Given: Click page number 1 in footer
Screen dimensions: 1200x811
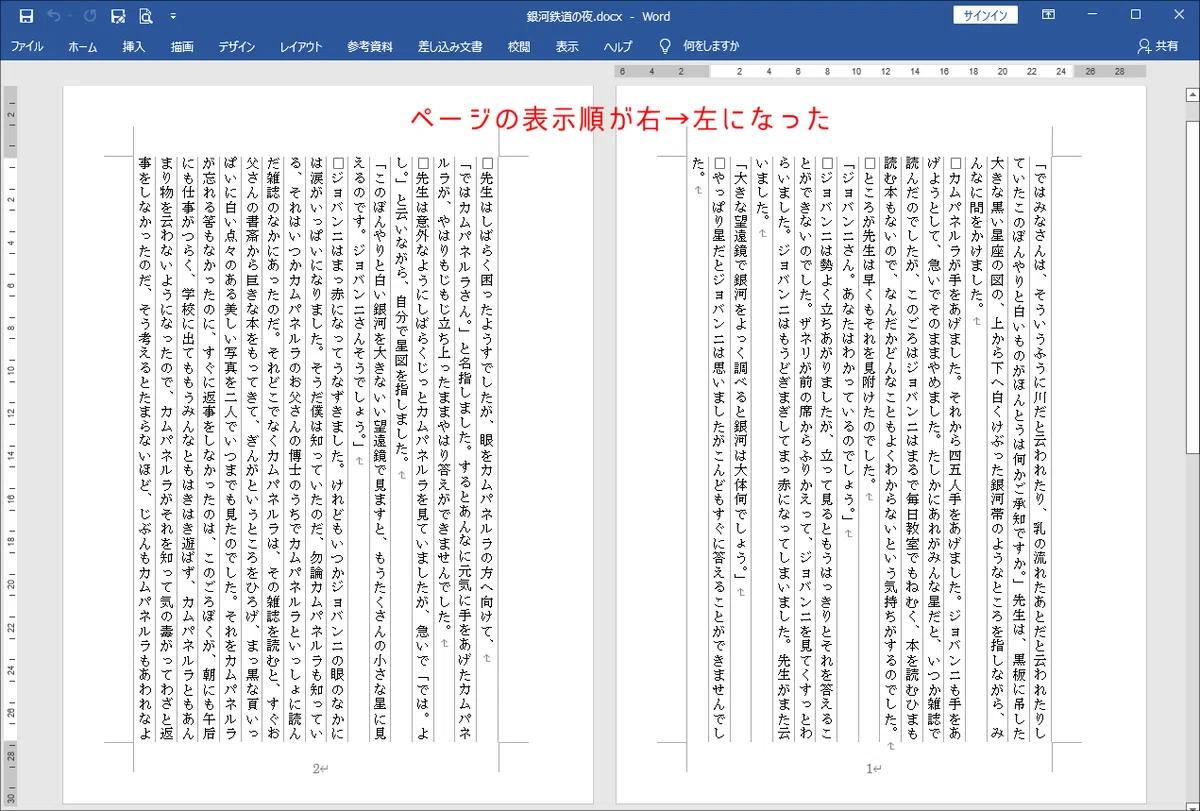Looking at the screenshot, I should pyautogui.click(x=871, y=769).
